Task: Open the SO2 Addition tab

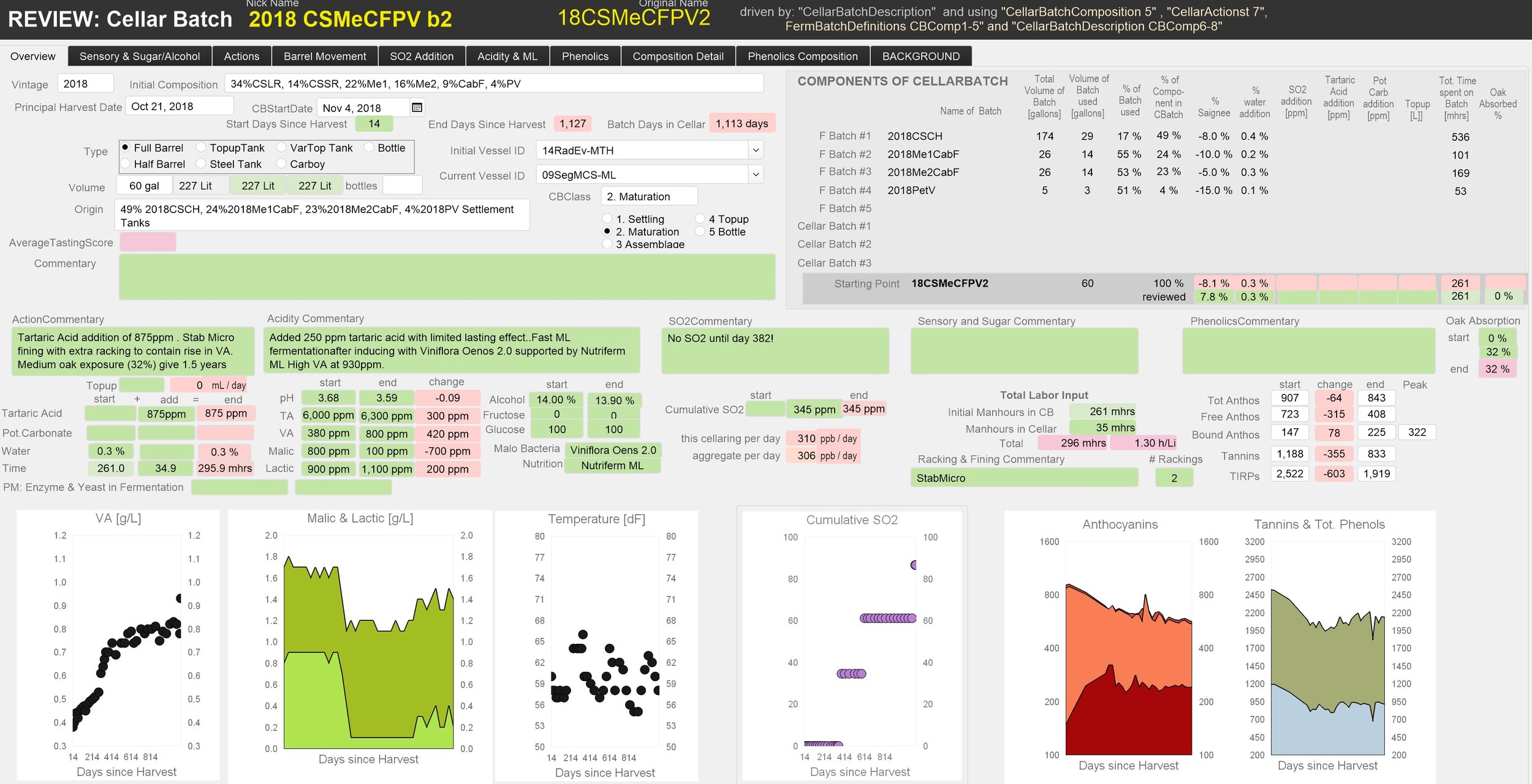Action: (422, 56)
